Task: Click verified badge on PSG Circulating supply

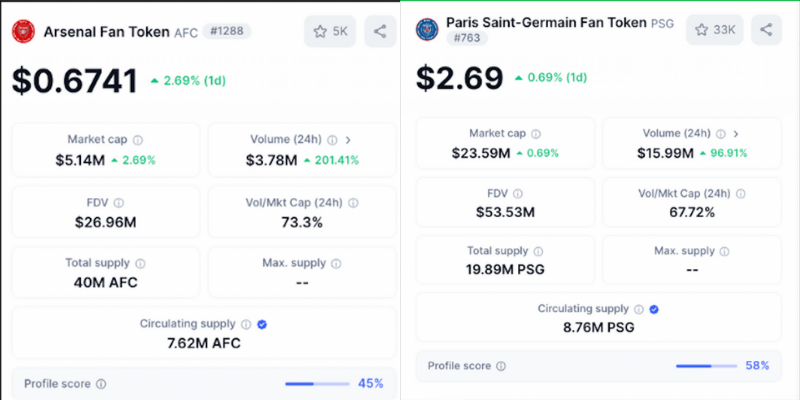Action: [654, 310]
